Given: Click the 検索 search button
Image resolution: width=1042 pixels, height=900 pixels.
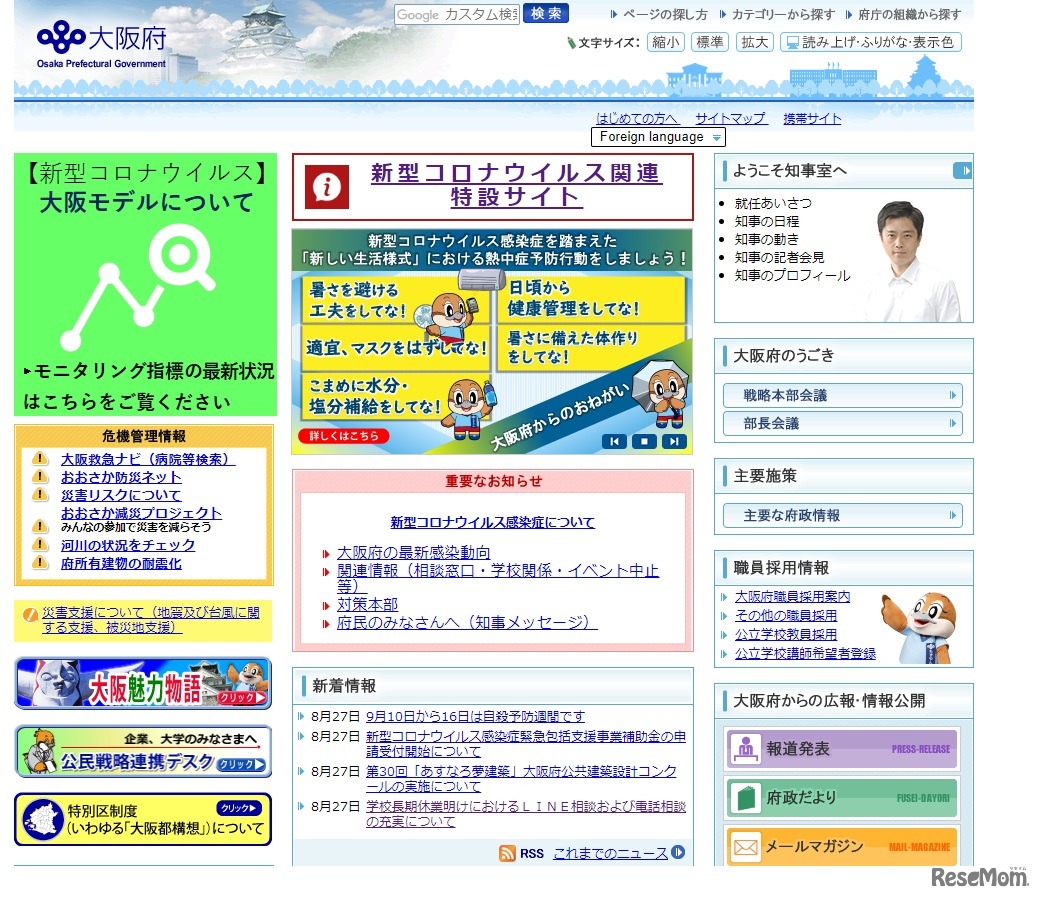Looking at the screenshot, I should 545,14.
